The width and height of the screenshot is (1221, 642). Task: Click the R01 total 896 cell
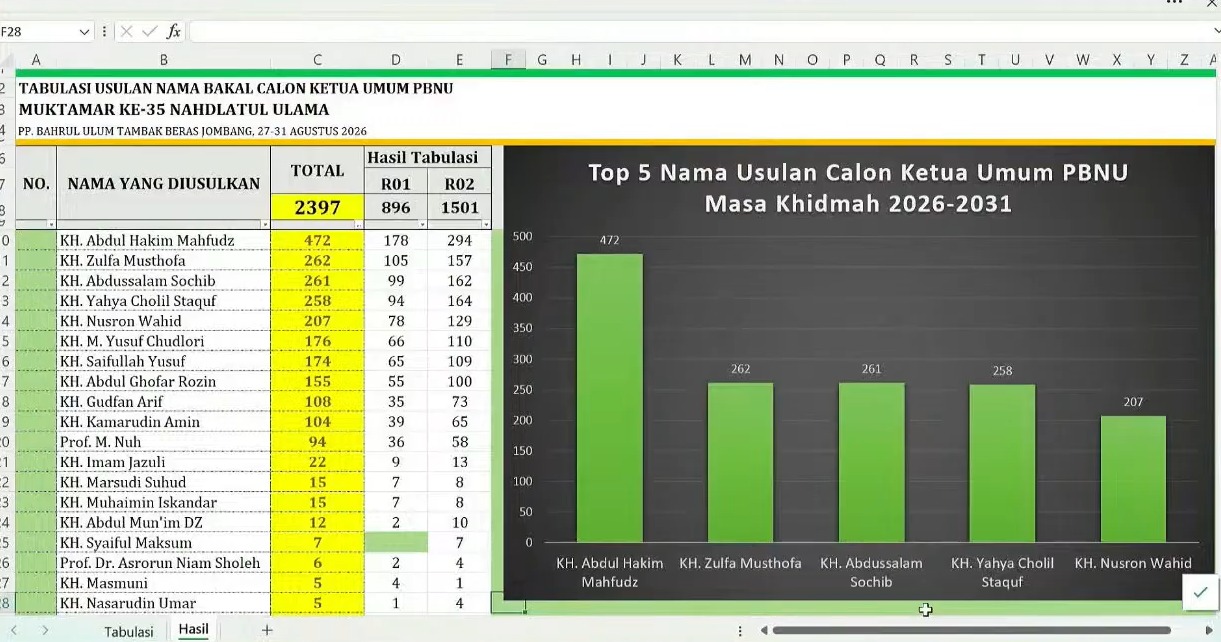pyautogui.click(x=396, y=208)
